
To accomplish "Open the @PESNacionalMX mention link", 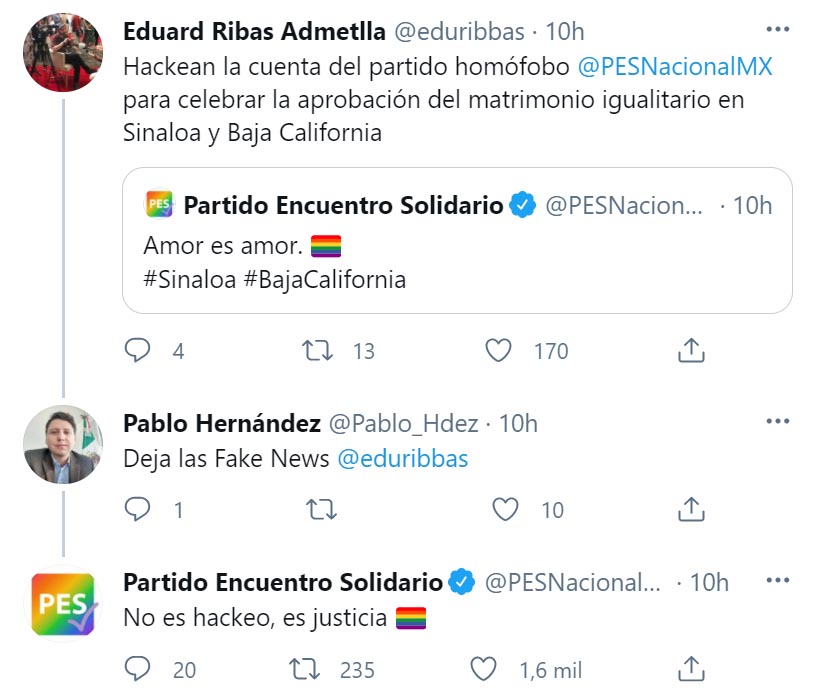I will [x=676, y=67].
